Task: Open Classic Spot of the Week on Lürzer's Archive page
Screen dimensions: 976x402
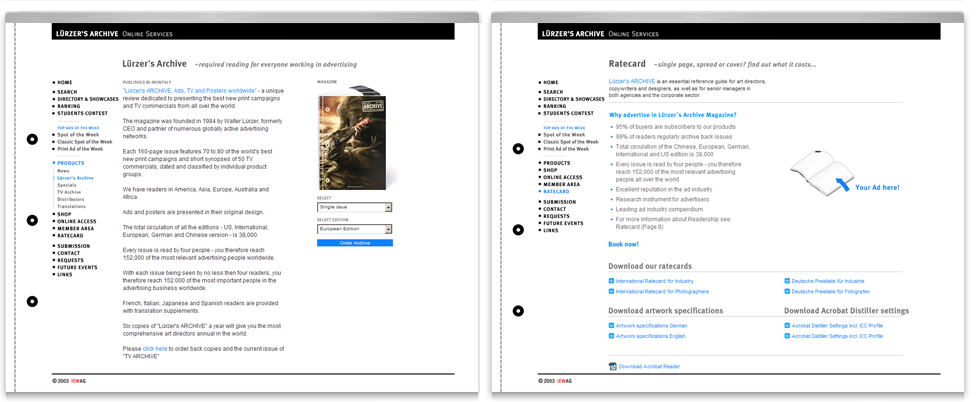Action: (x=85, y=142)
